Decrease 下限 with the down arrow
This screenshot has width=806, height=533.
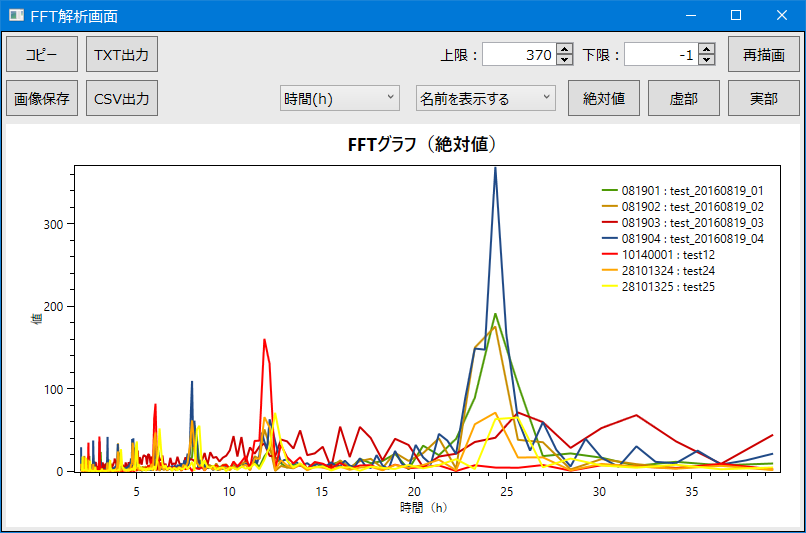[x=707, y=60]
